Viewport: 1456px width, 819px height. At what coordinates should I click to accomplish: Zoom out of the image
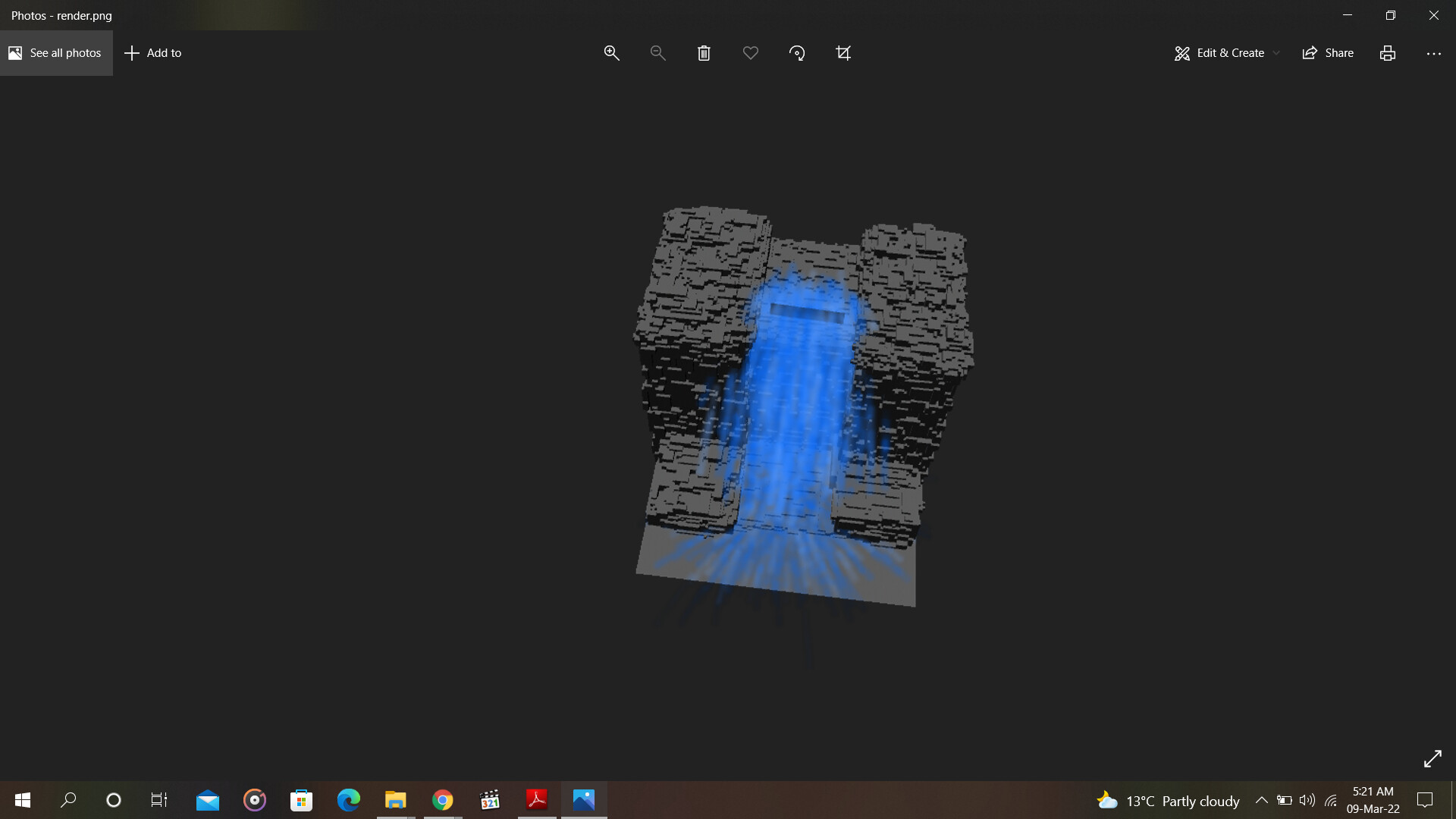(657, 53)
